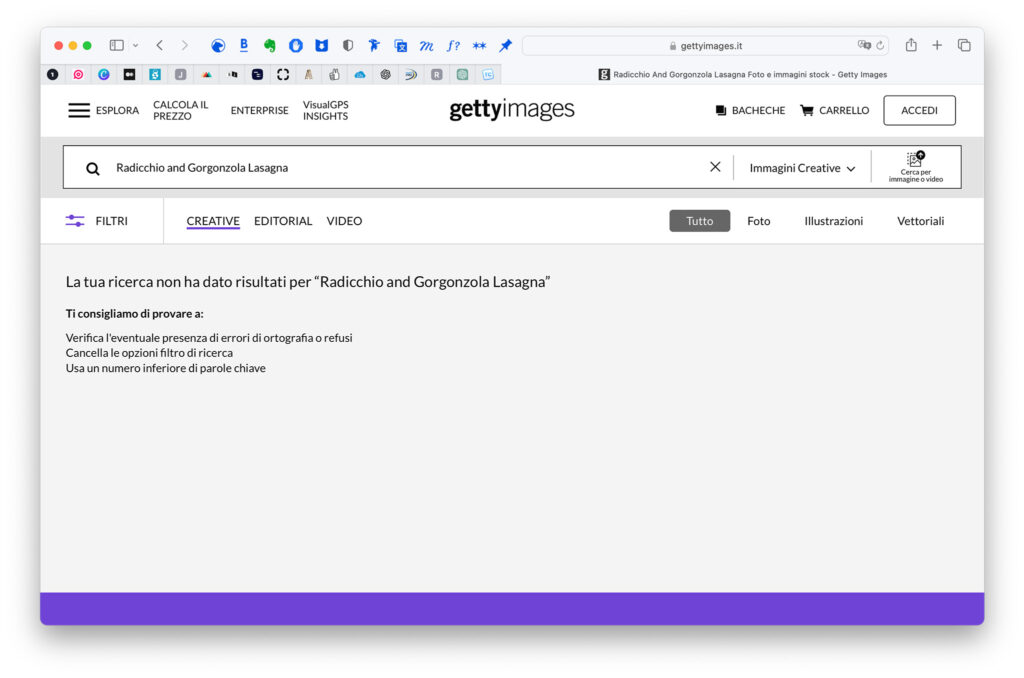
Task: Select the Tutto filter
Action: 699,221
